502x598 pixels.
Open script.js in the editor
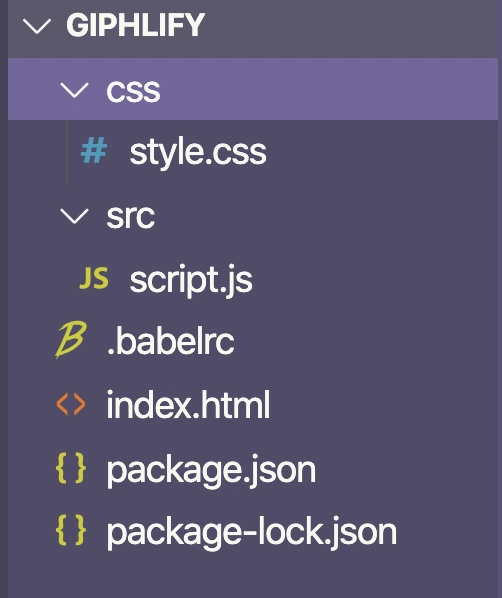tap(191, 280)
